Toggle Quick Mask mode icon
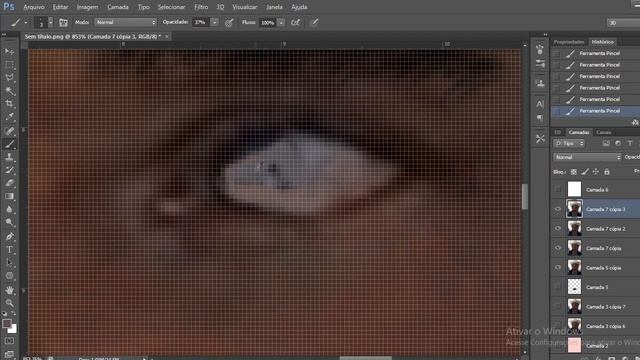Screen dimensions: 640x360 (x=9, y=341)
